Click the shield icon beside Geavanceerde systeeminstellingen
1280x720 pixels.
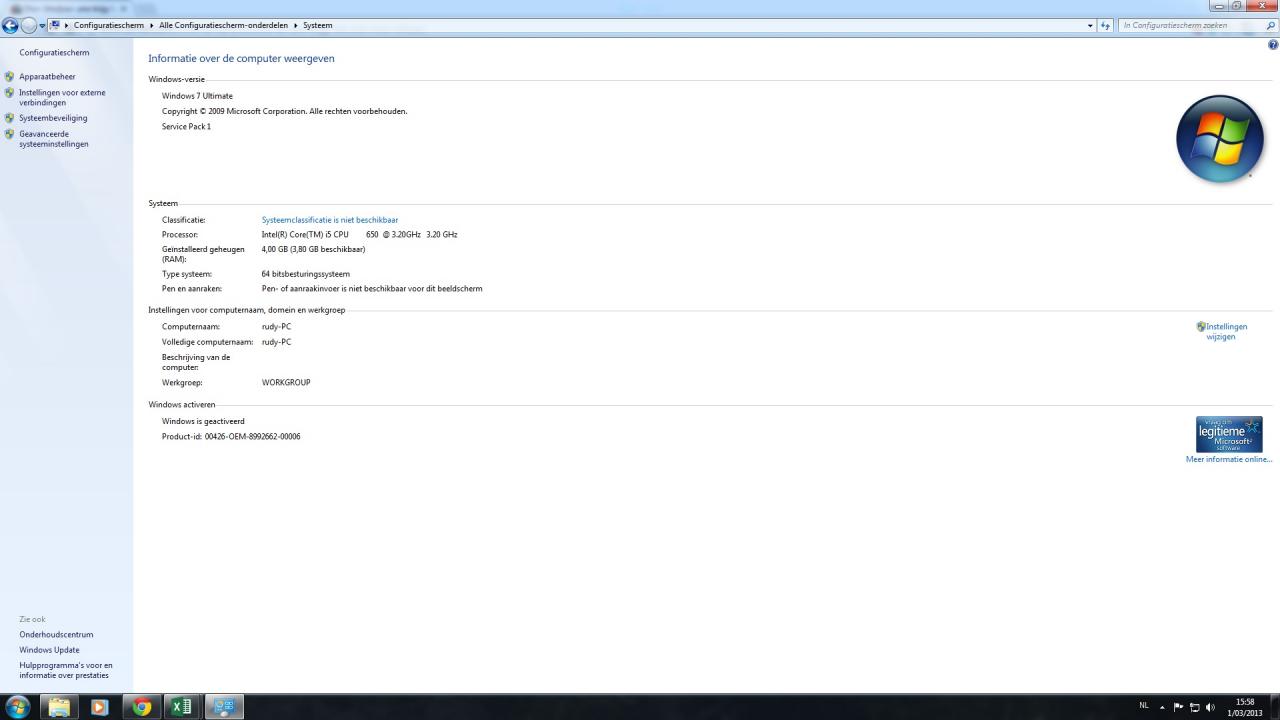(10, 134)
